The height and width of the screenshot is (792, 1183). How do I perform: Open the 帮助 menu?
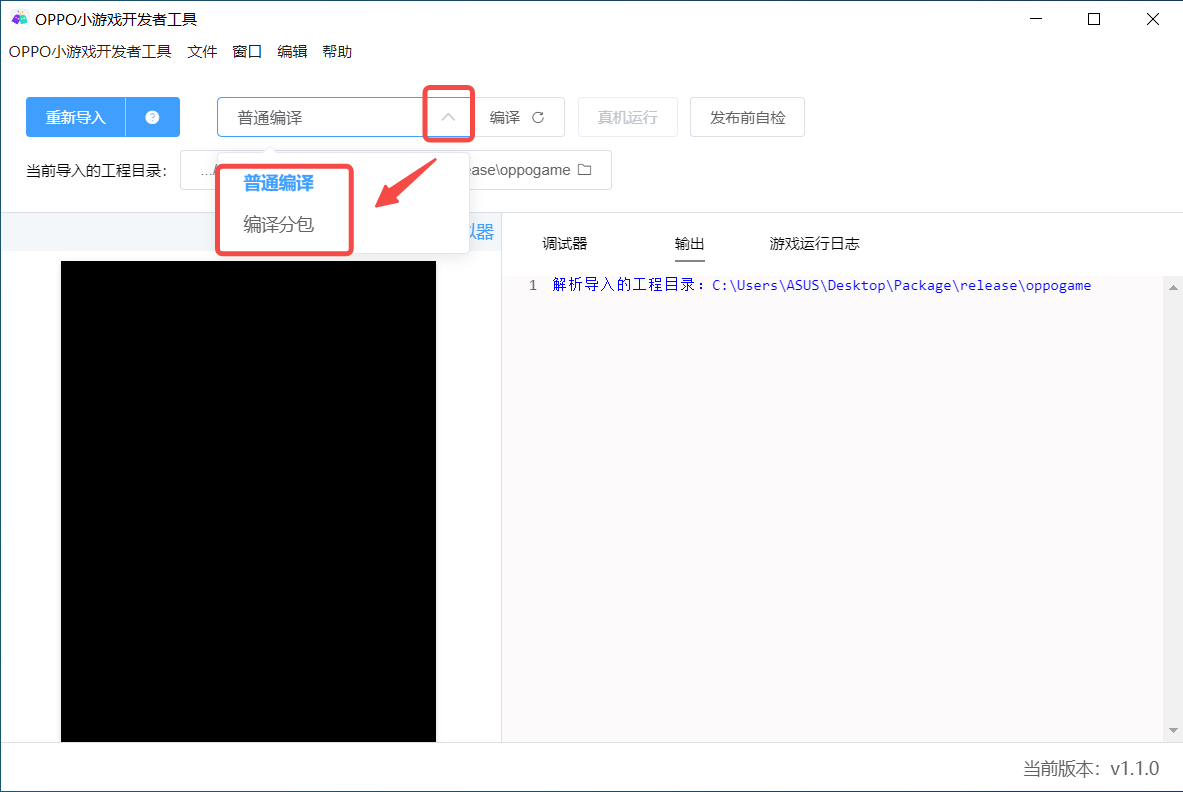[337, 52]
